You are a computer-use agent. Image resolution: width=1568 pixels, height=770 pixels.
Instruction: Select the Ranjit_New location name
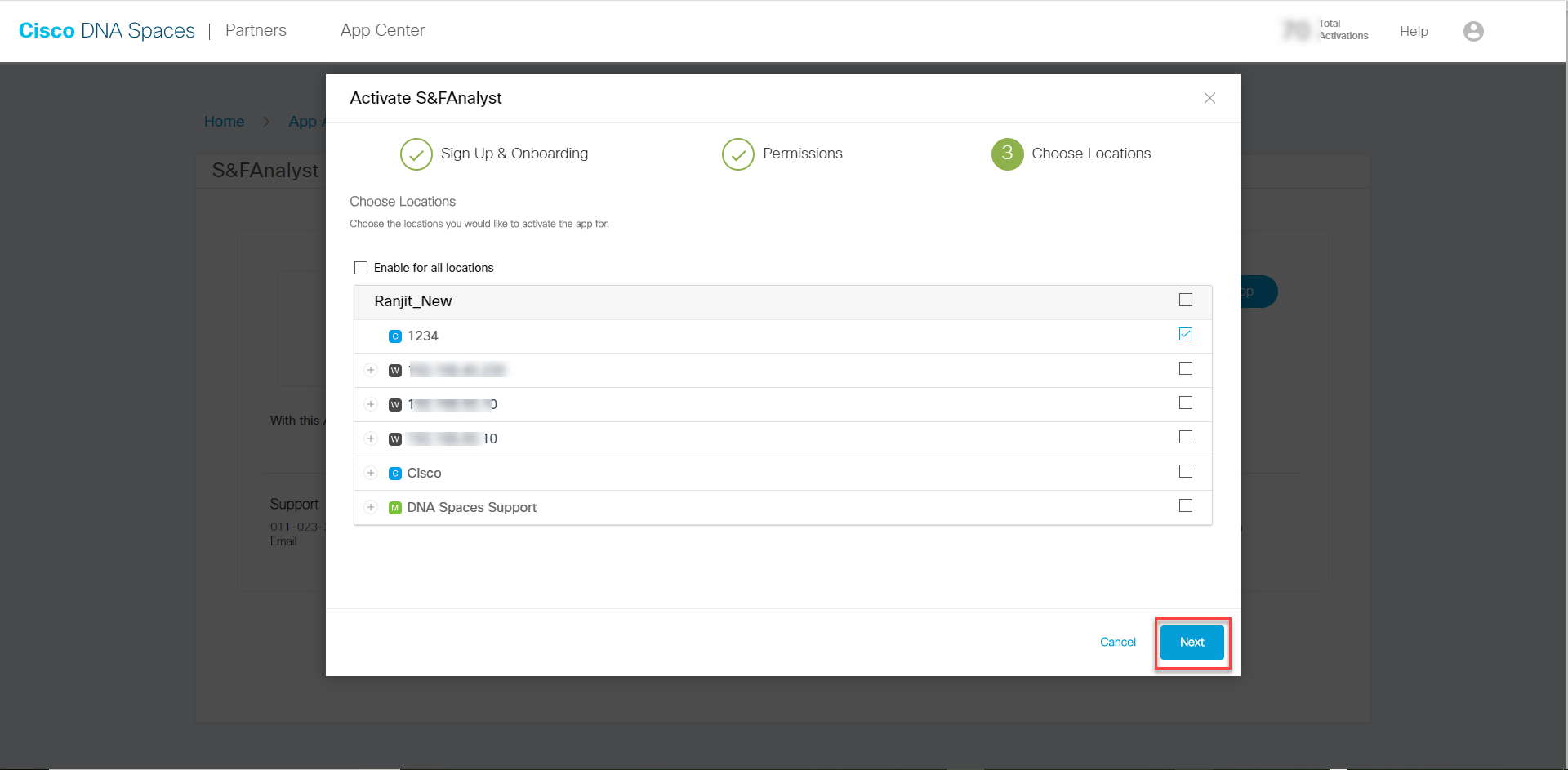[x=413, y=301]
